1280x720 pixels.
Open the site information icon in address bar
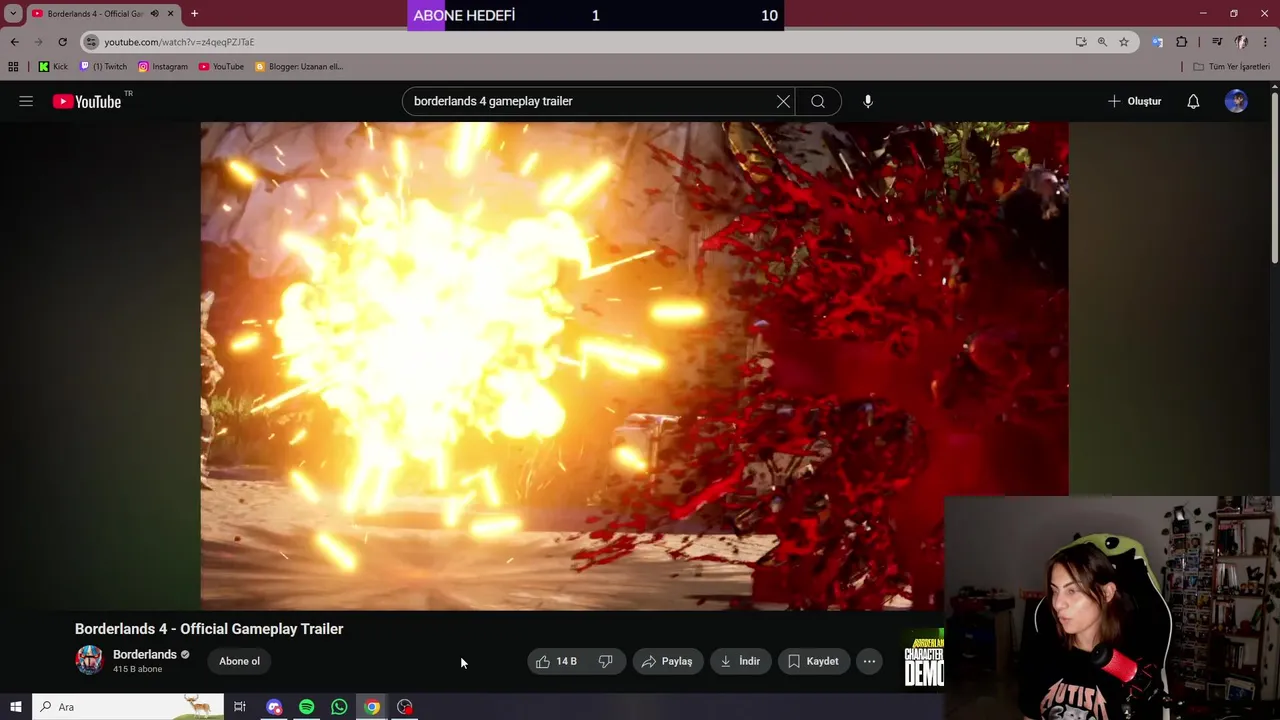91,42
